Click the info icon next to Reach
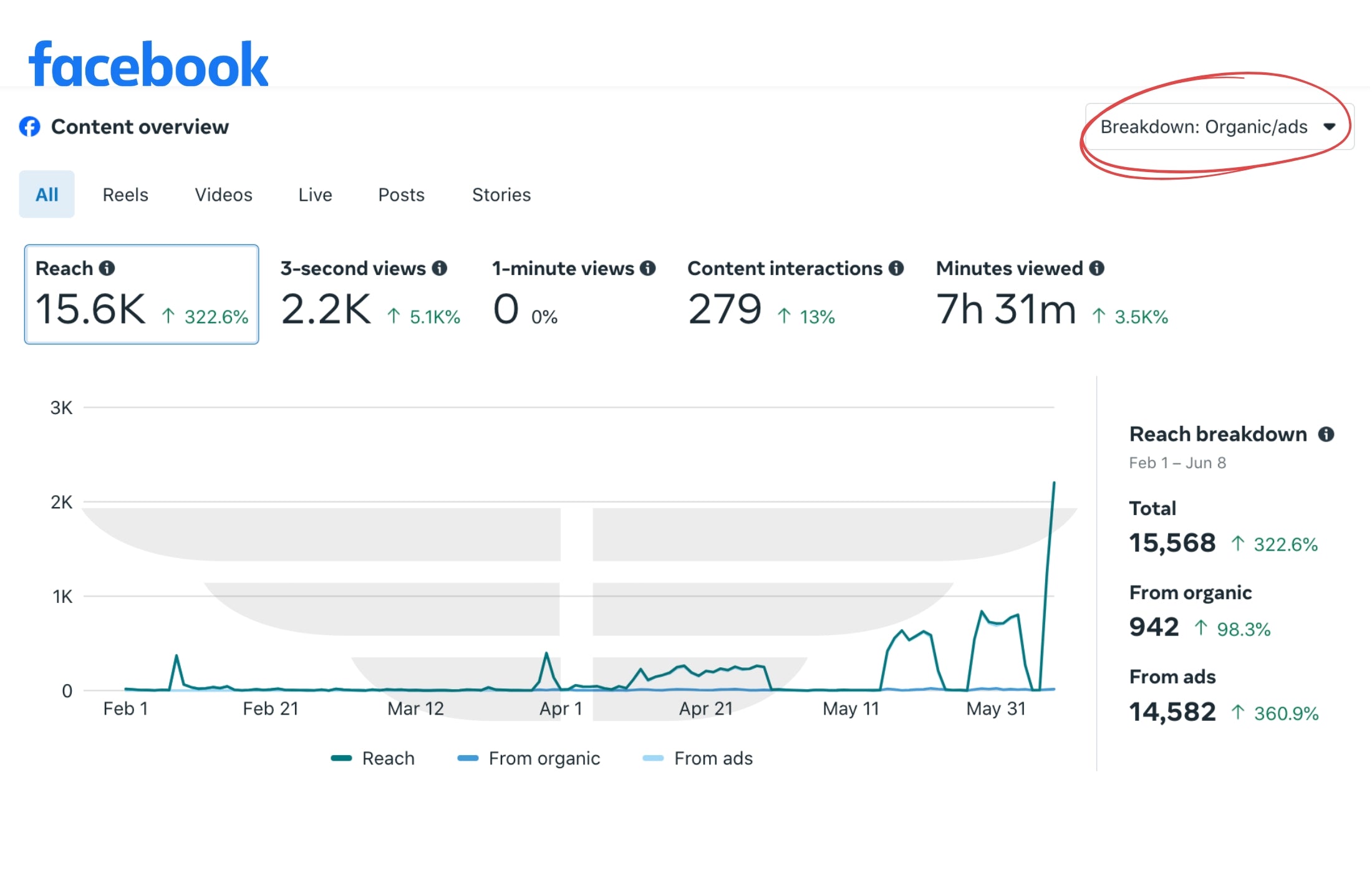Screen dimensions: 1372x873 [x=107, y=268]
